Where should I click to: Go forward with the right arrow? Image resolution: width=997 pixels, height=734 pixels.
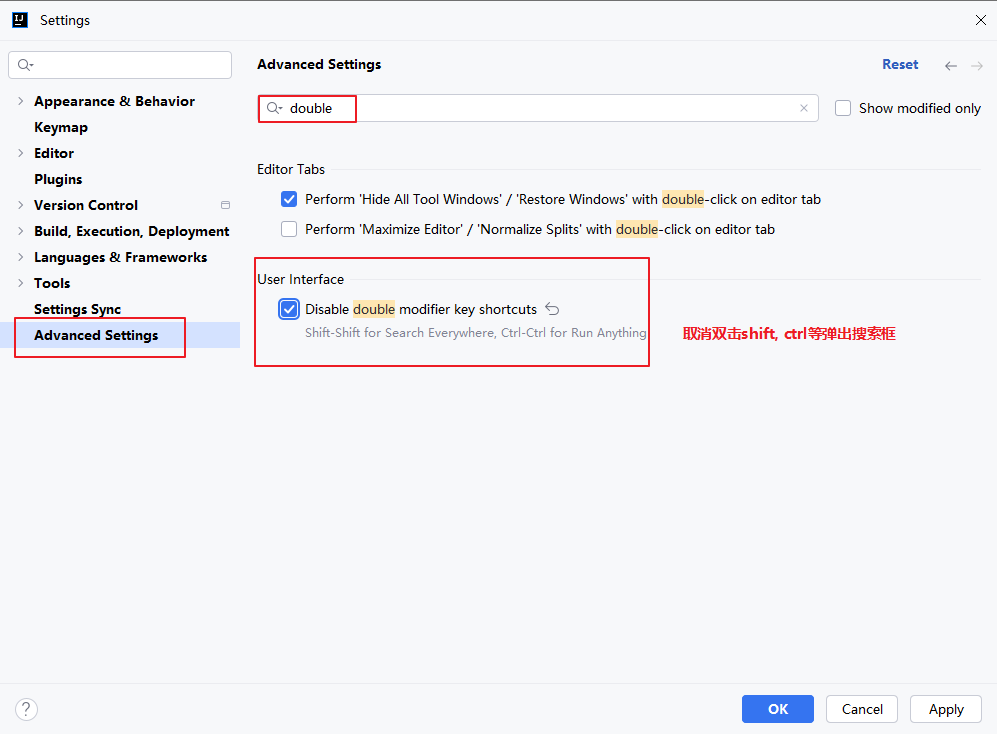click(x=977, y=66)
